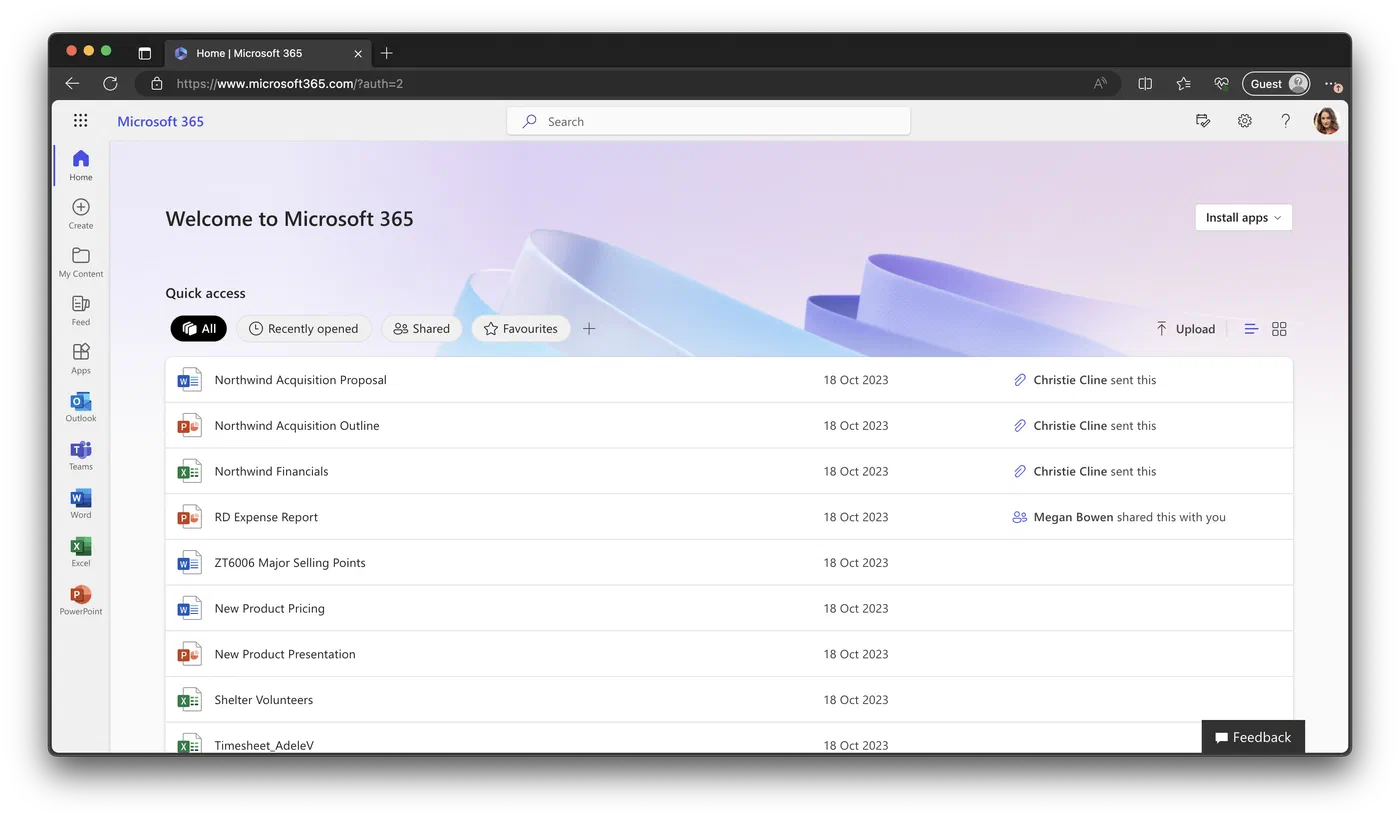Click the Search input field
Viewport: 1400px width, 820px height.
tap(709, 121)
